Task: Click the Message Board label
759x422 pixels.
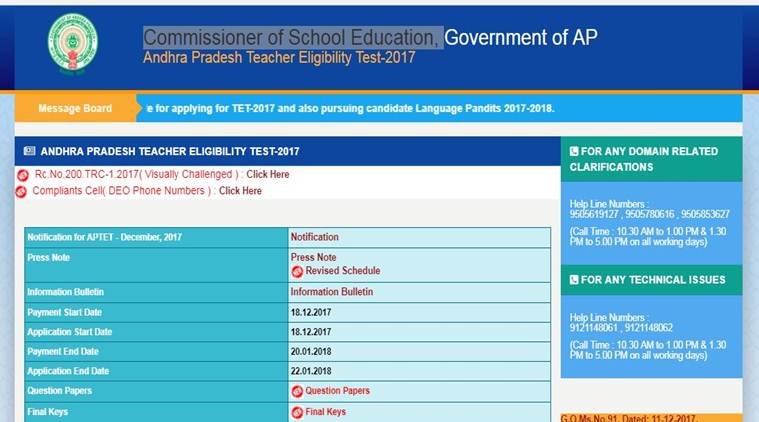Action: [75, 108]
